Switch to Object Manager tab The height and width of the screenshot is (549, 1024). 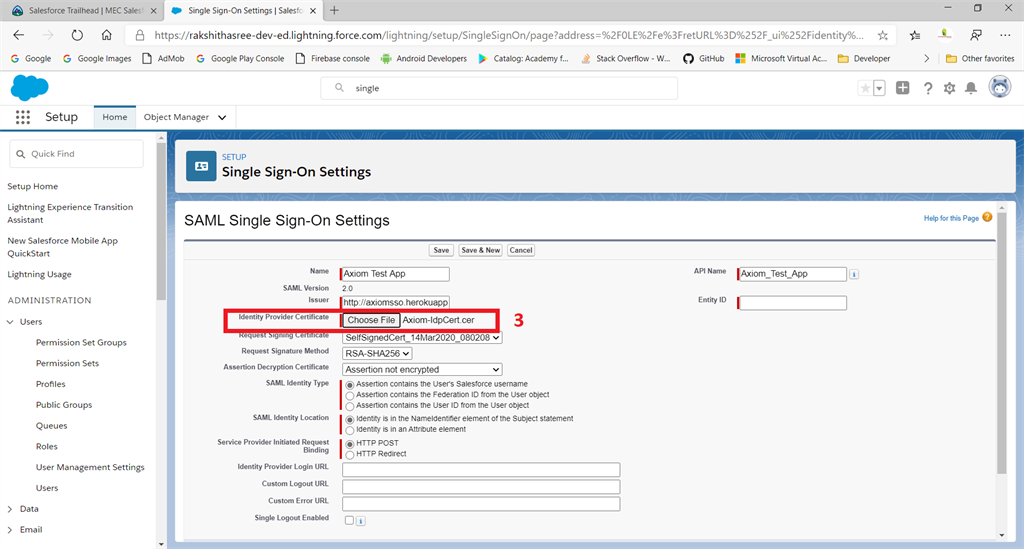point(176,117)
